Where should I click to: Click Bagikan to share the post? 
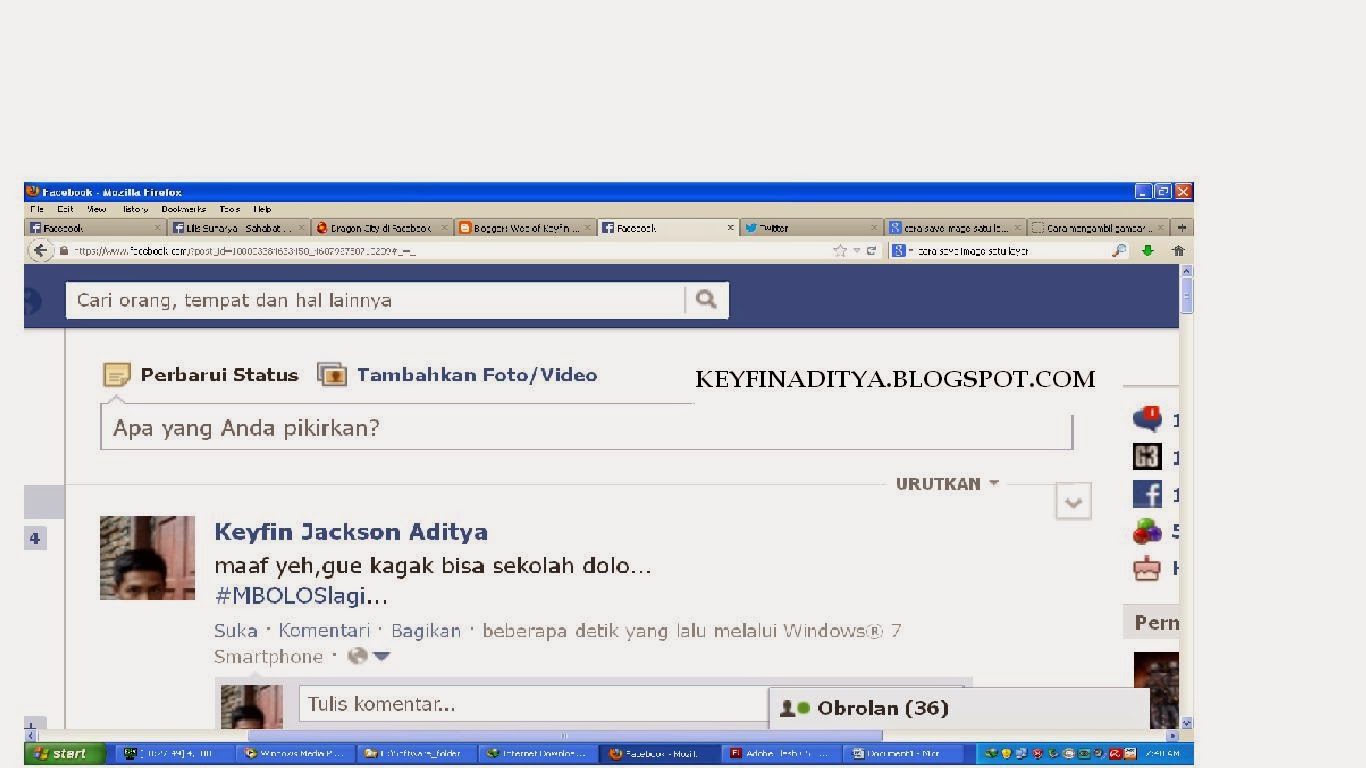[426, 631]
